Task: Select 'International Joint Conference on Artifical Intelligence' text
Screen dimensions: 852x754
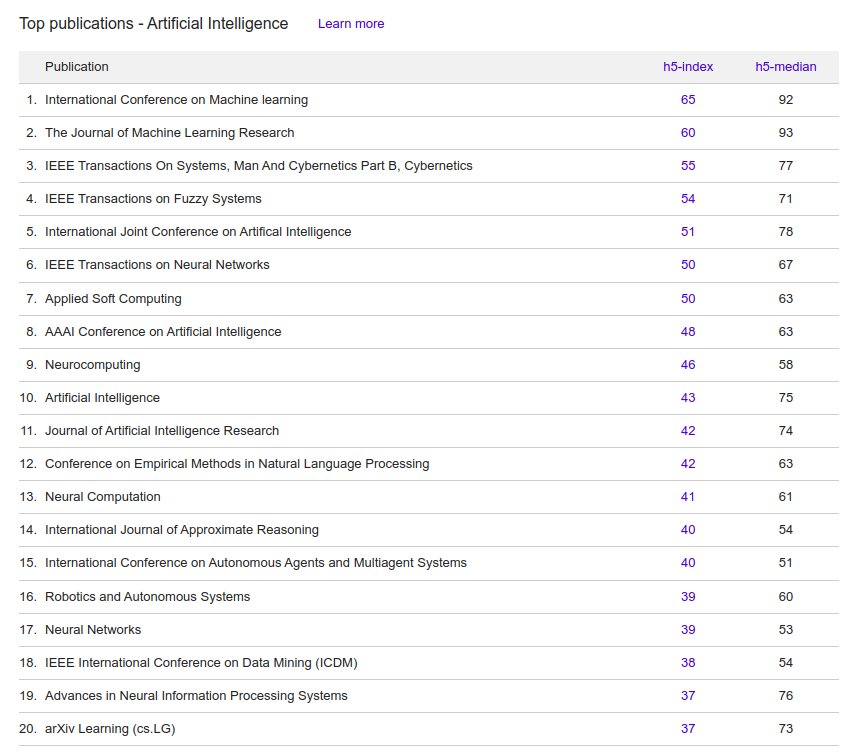Action: coord(198,232)
